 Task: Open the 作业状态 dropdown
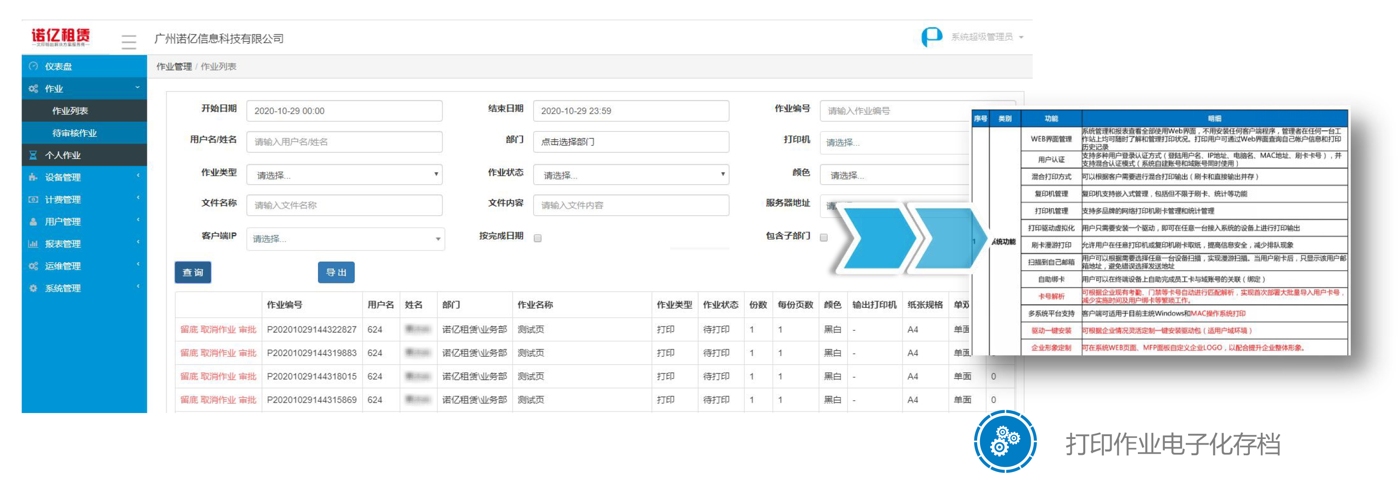pyautogui.click(x=631, y=175)
